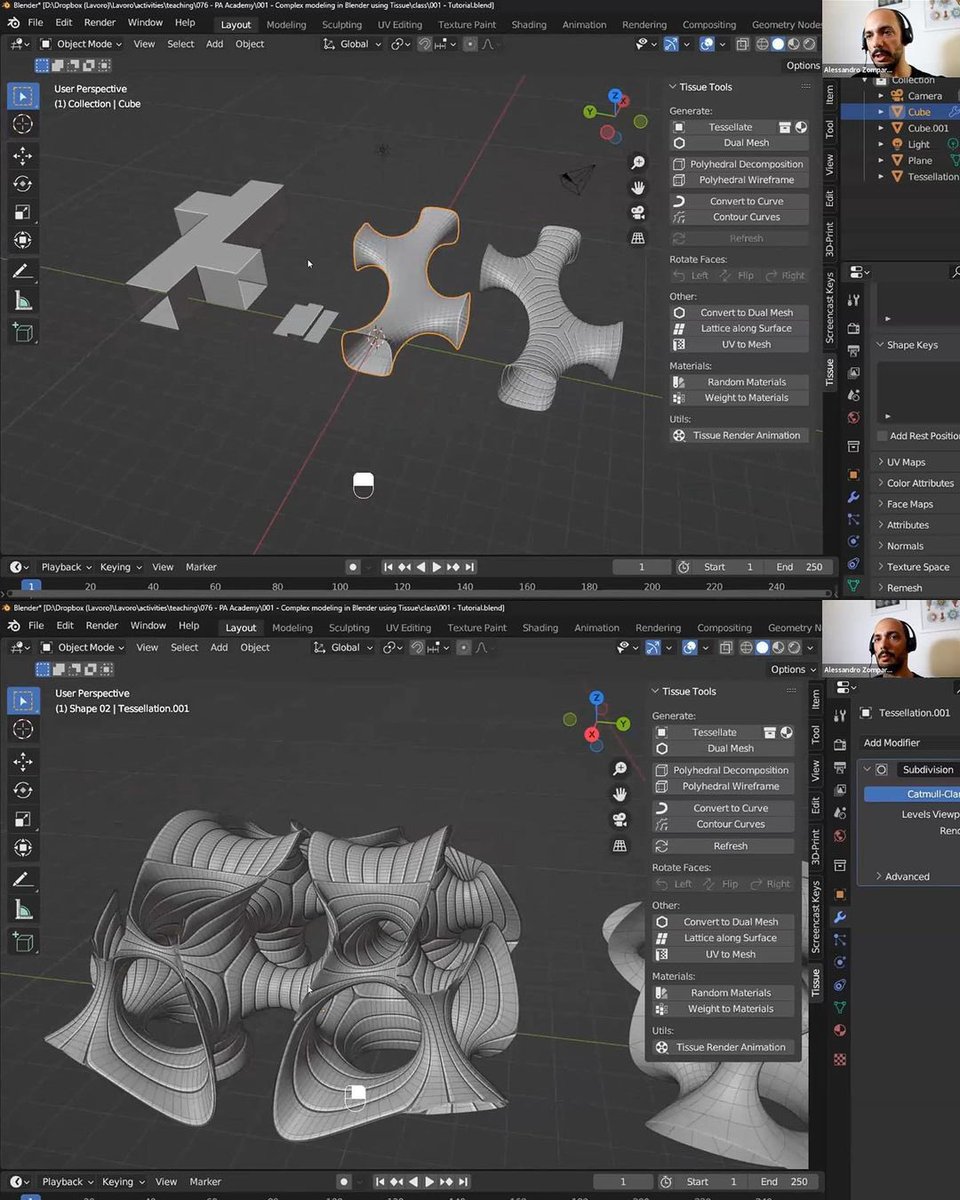Select the Measure tool
This screenshot has width=960, height=1200.
click(23, 300)
